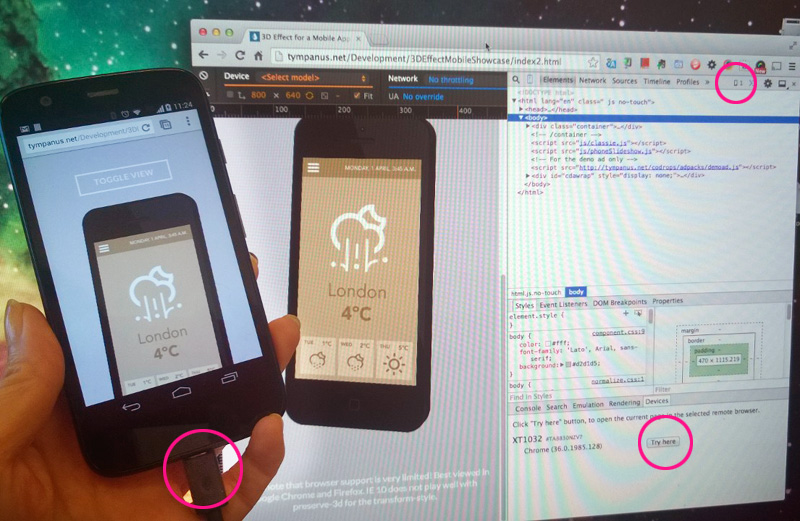The width and height of the screenshot is (800, 521).
Task: Click the new style rule plus icon
Action: 626,313
